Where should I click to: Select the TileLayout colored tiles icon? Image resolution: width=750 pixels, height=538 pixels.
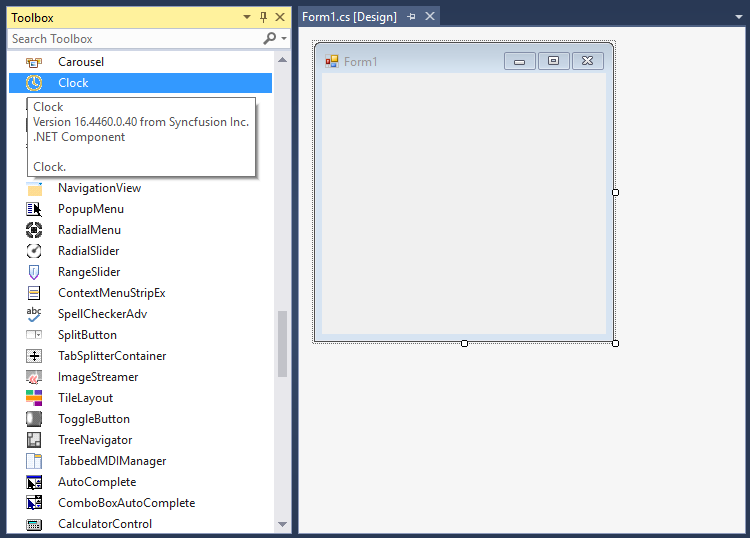[x=34, y=398]
